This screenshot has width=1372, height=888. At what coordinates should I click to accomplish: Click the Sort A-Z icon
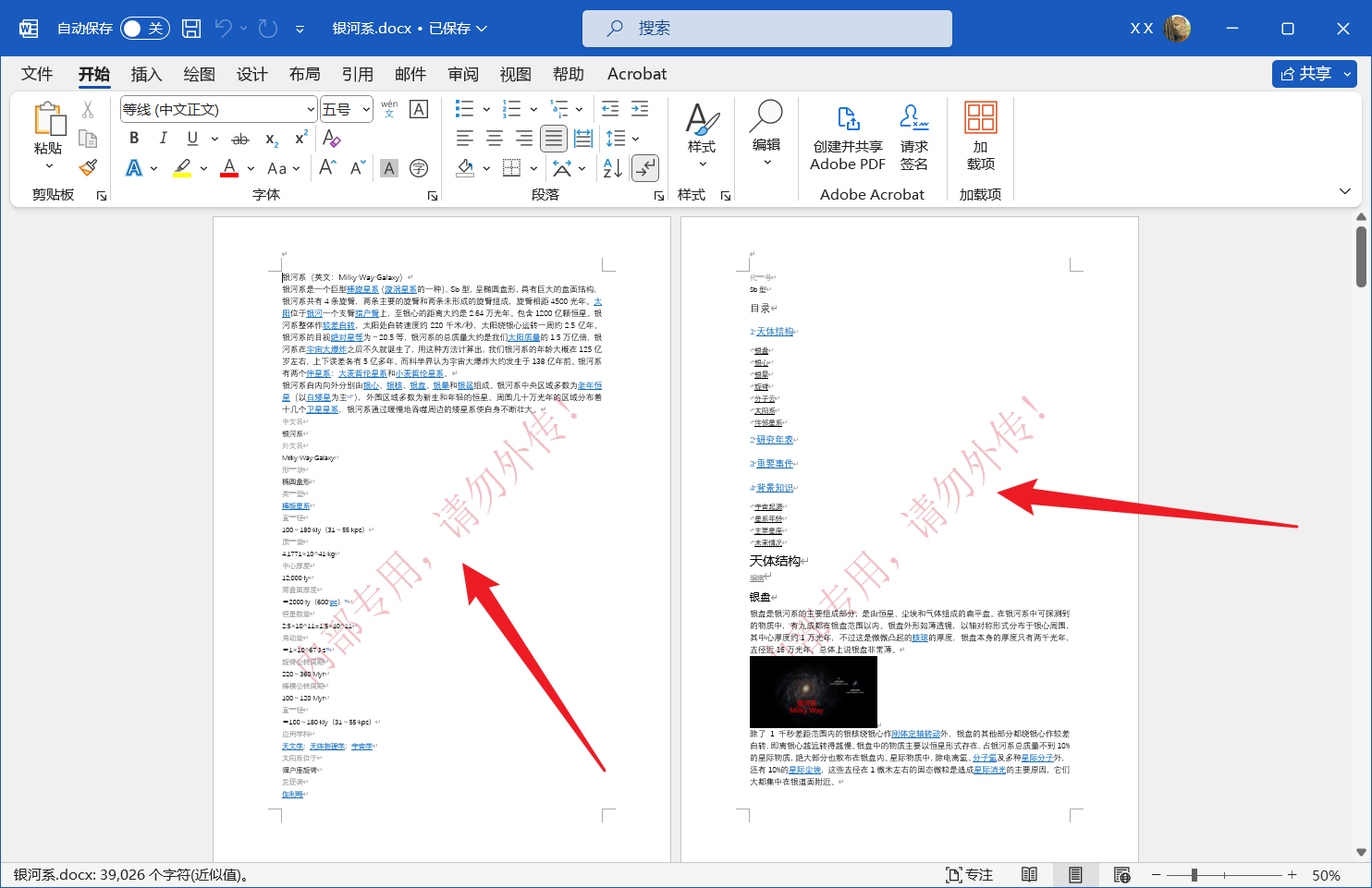[x=612, y=168]
